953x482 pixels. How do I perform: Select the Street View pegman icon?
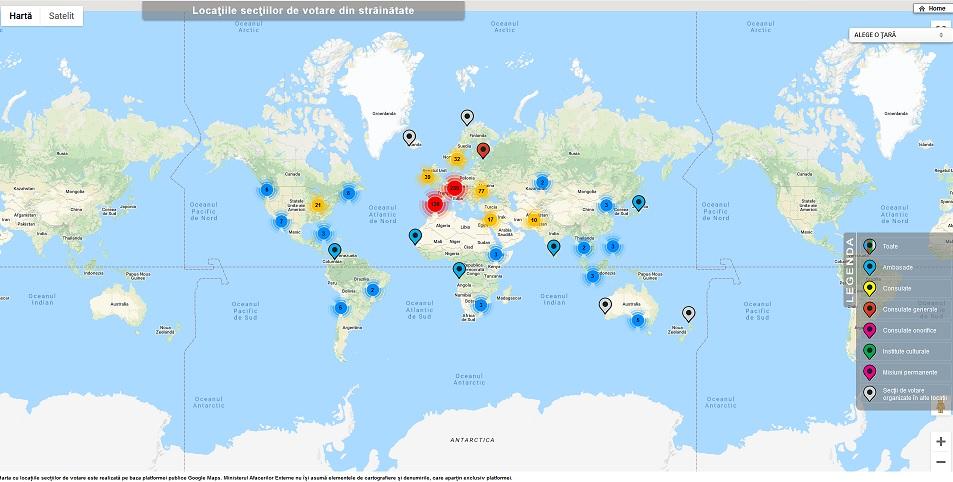tap(940, 407)
